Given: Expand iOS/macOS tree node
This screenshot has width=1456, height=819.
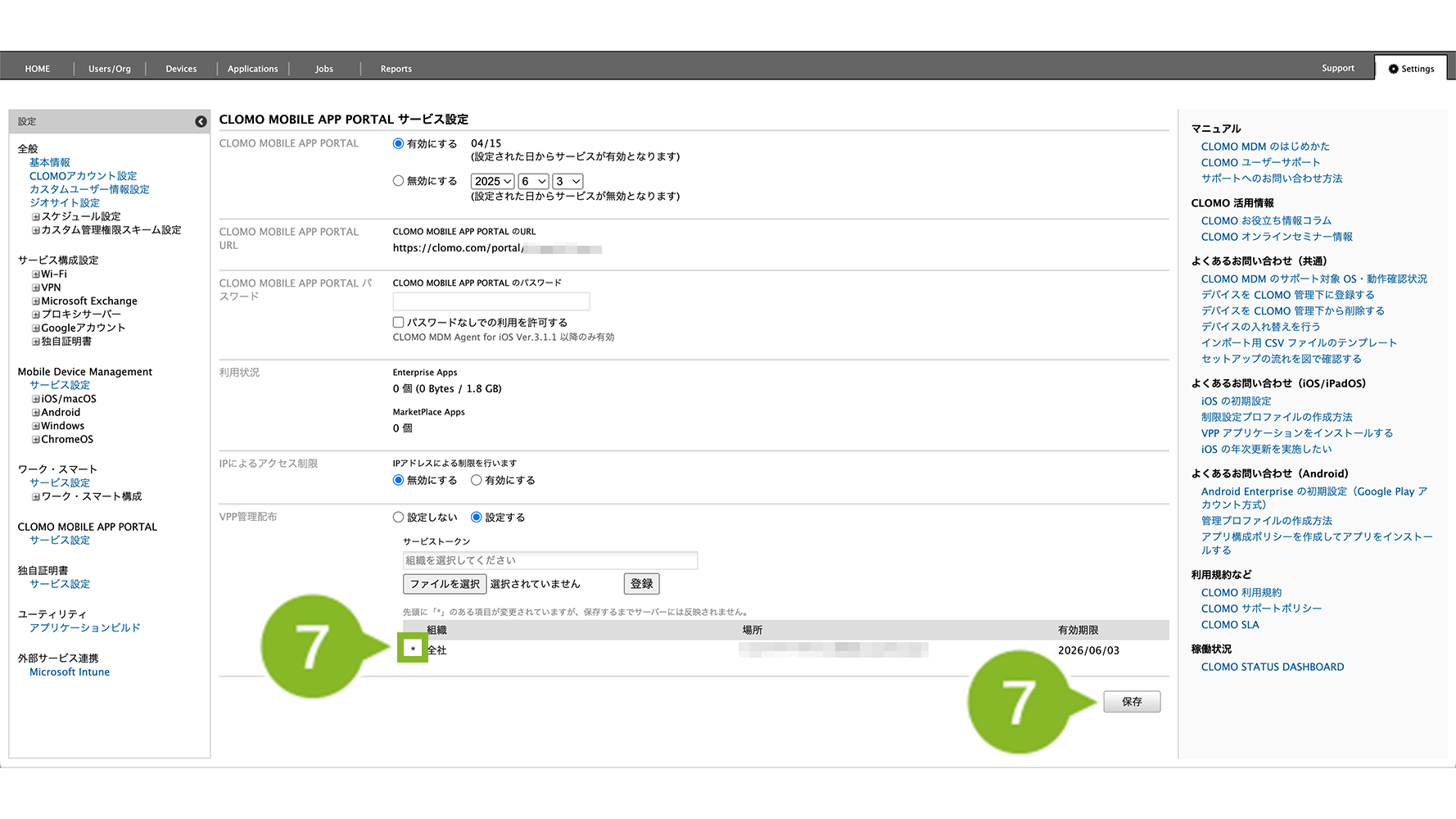Looking at the screenshot, I should 36,399.
